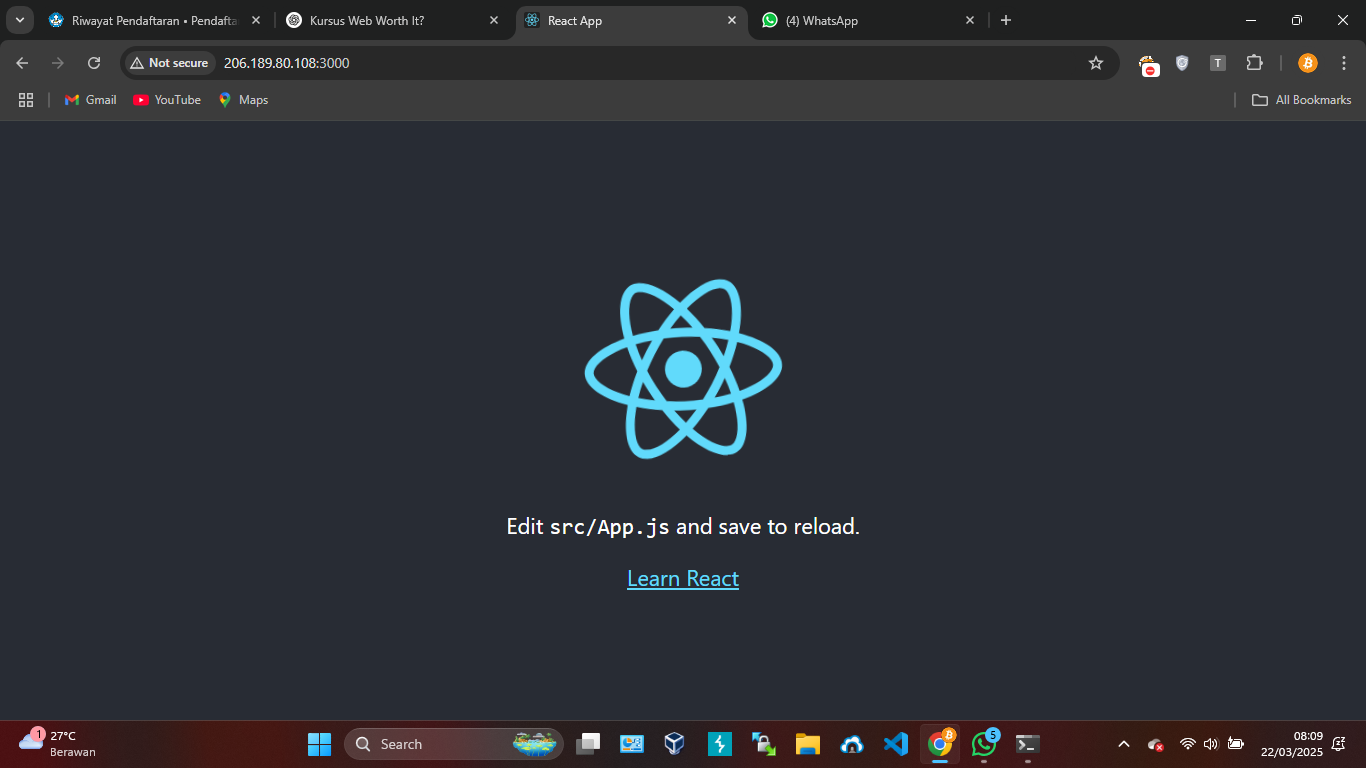
Task: Click the Chrome icon in the taskbar
Action: (940, 744)
